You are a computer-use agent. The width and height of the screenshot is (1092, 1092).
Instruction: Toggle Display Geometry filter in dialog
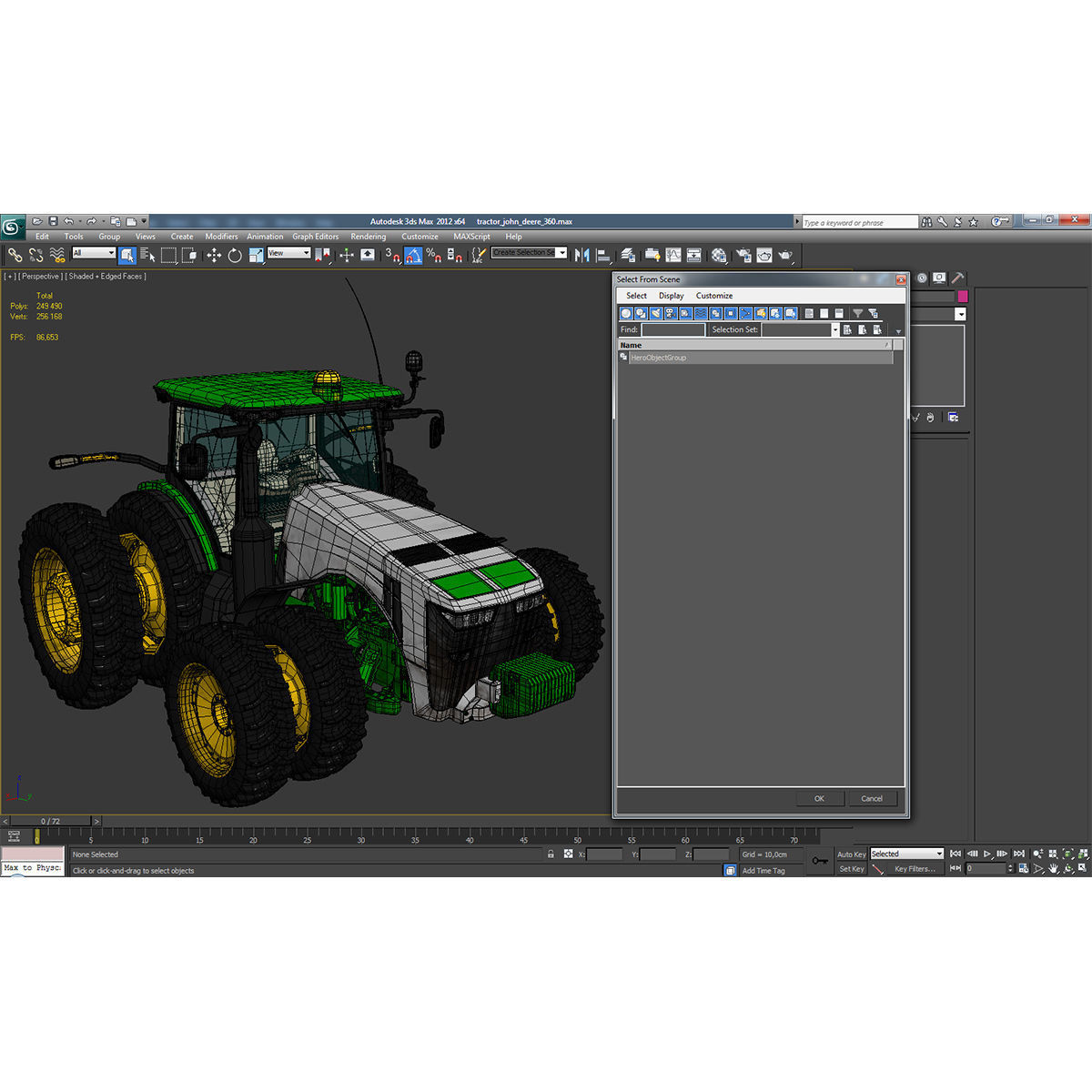click(x=626, y=313)
